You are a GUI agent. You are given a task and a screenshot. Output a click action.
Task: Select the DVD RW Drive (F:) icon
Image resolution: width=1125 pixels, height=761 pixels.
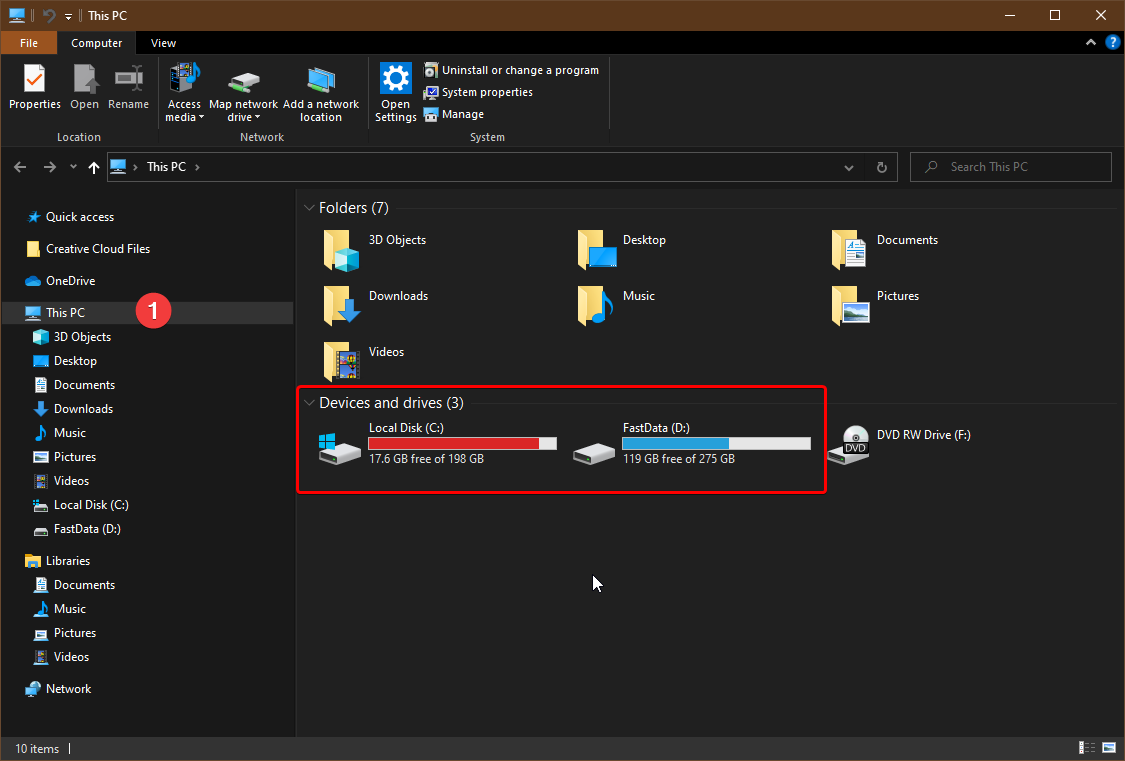coord(849,445)
